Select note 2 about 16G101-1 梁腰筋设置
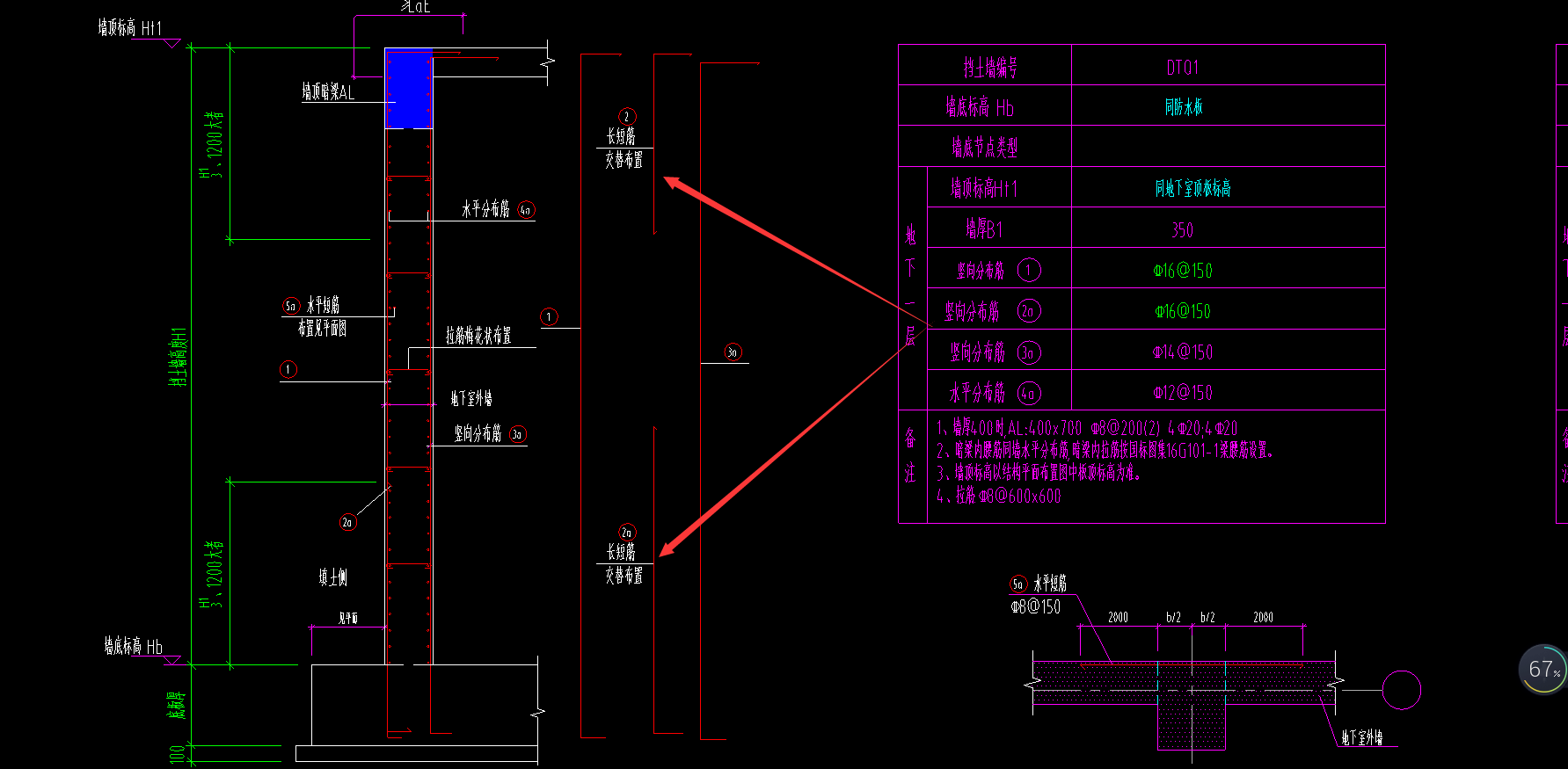 1105,451
